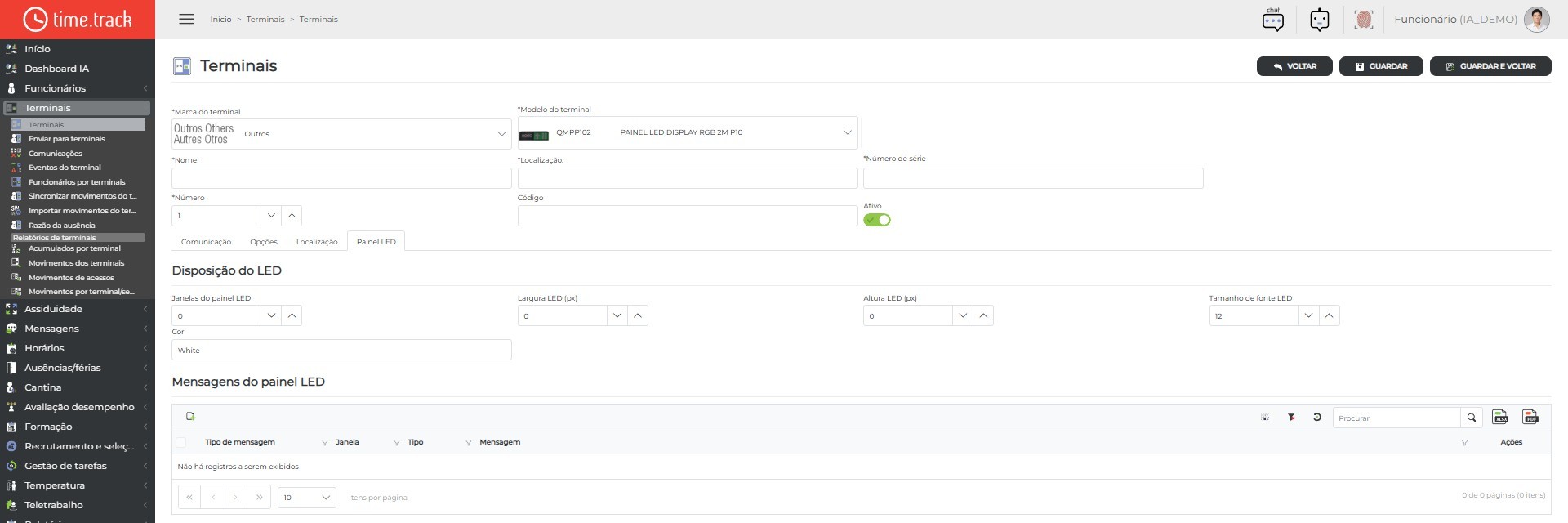This screenshot has height=523, width=1568.
Task: Increase the Janelas do painel LED value
Action: (292, 315)
